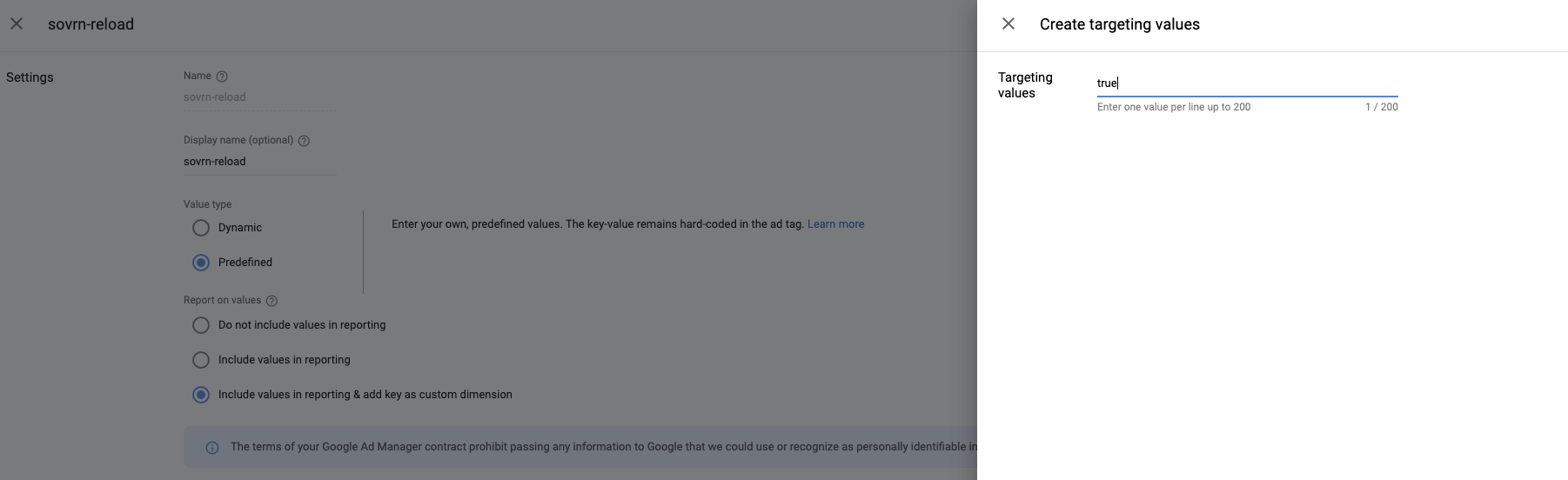Click the Settings section label
Image resolution: width=1568 pixels, height=480 pixels.
[30, 77]
